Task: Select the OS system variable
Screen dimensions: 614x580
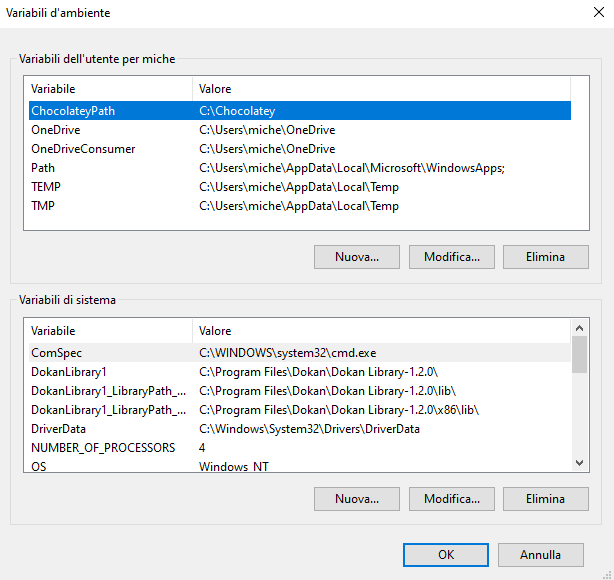Action: coord(300,466)
